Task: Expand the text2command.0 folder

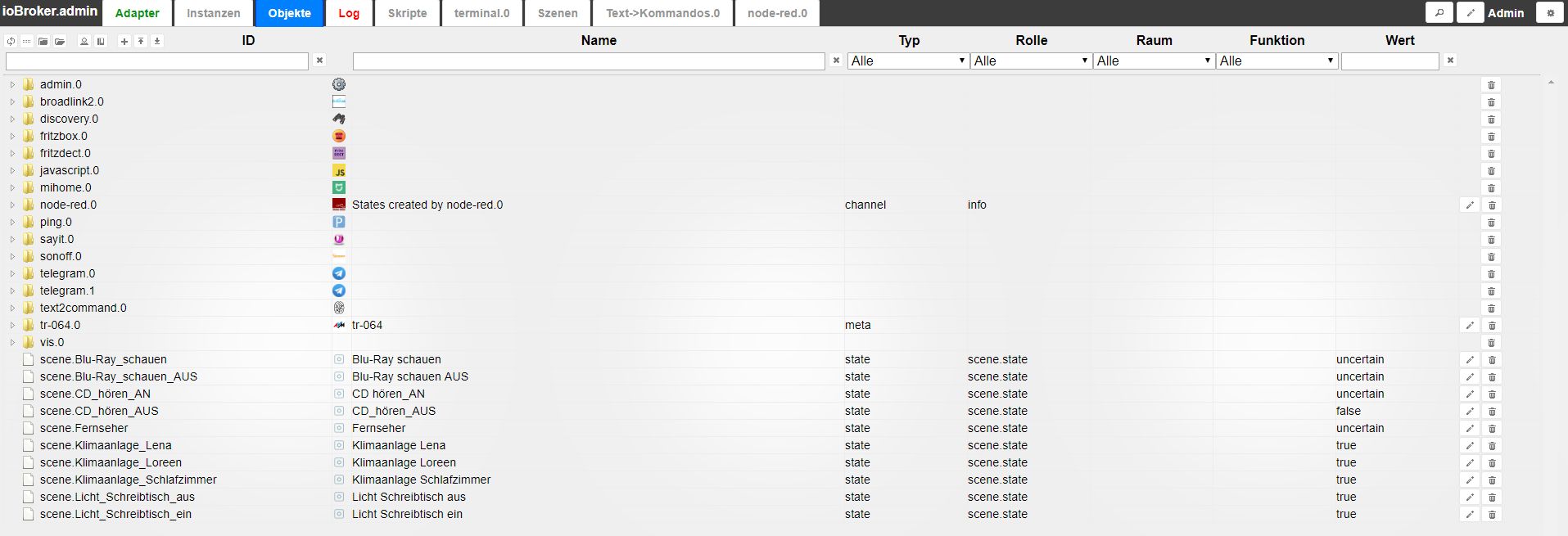Action: pyautogui.click(x=12, y=308)
